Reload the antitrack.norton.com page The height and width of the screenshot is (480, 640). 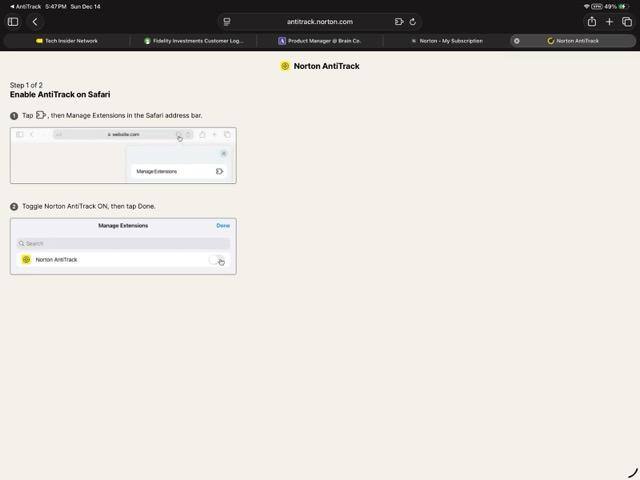(x=412, y=22)
